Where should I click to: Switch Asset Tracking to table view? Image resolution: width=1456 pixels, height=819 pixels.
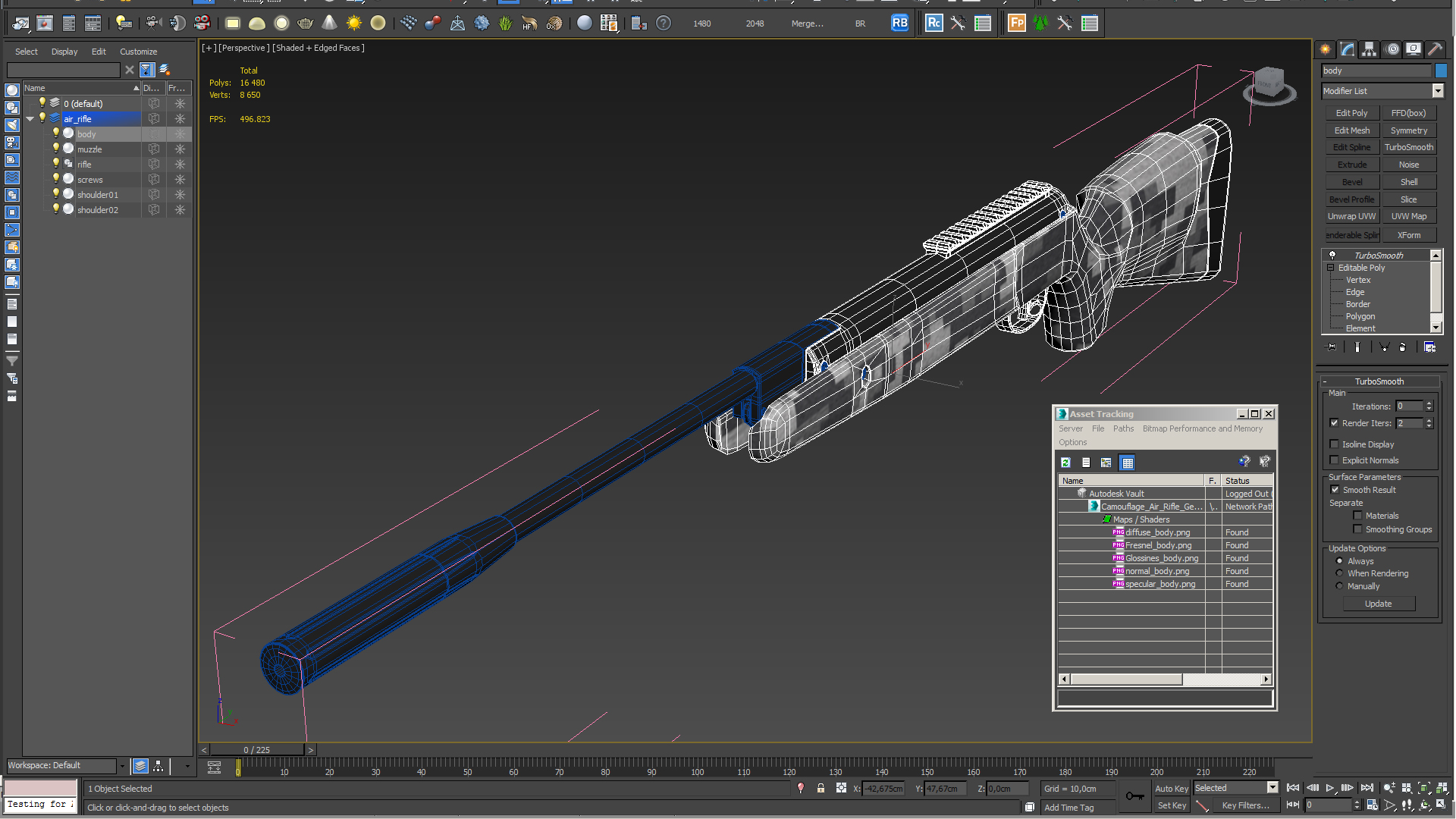click(x=1128, y=463)
